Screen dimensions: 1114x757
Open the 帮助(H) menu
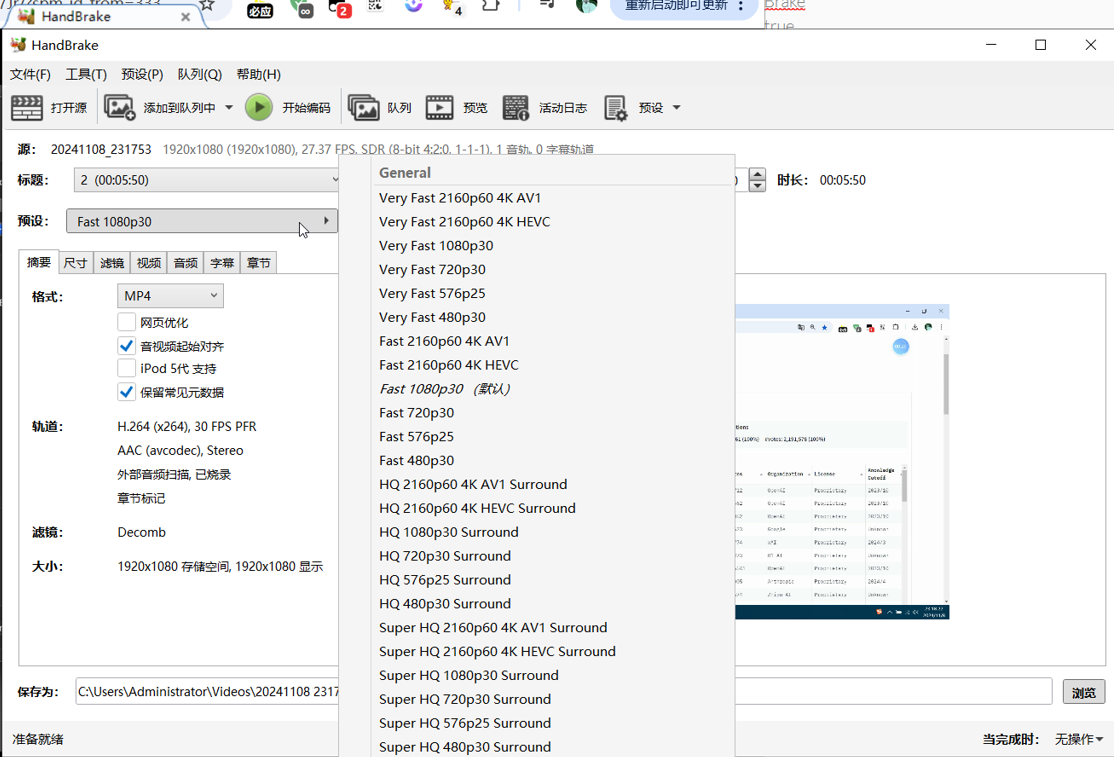(259, 75)
